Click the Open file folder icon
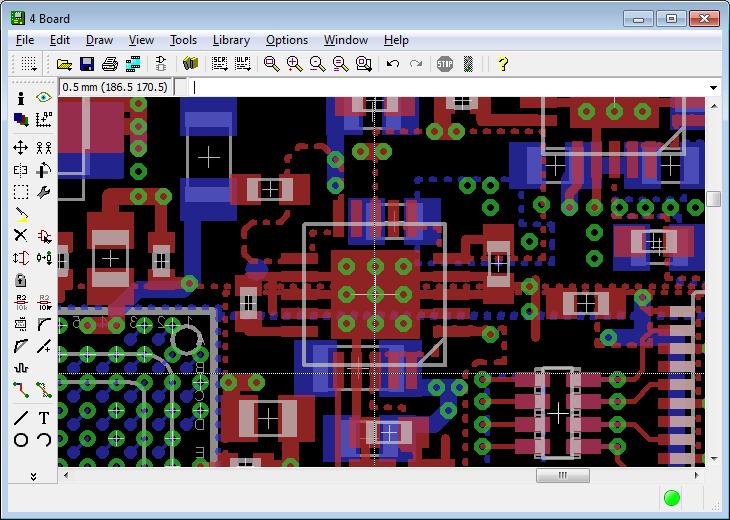Image resolution: width=730 pixels, height=520 pixels. [64, 63]
